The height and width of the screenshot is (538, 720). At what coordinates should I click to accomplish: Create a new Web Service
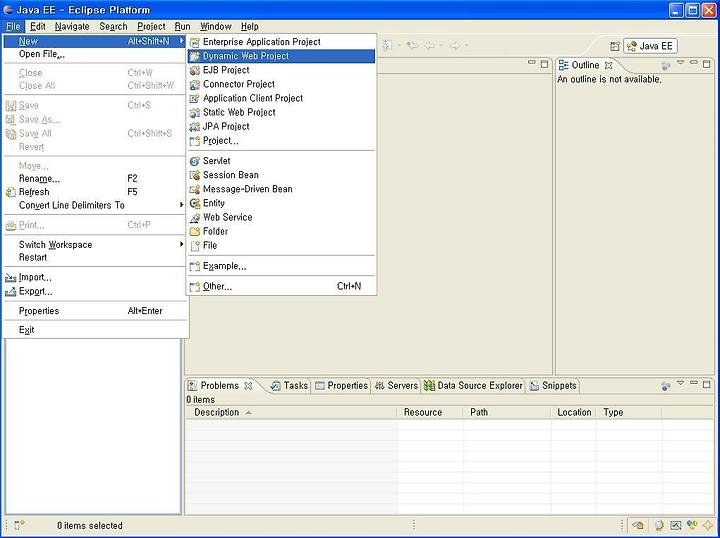[x=281, y=218]
